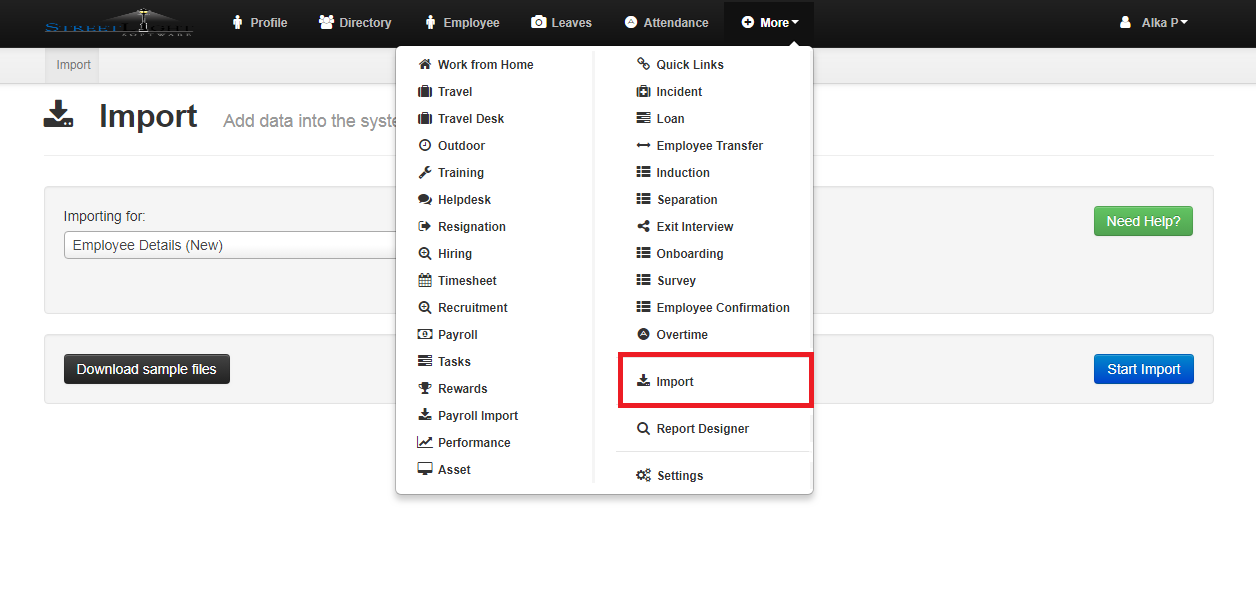Viewport: 1256px width, 600px height.
Task: Click the home icon beside Work from Home
Action: tap(425, 65)
